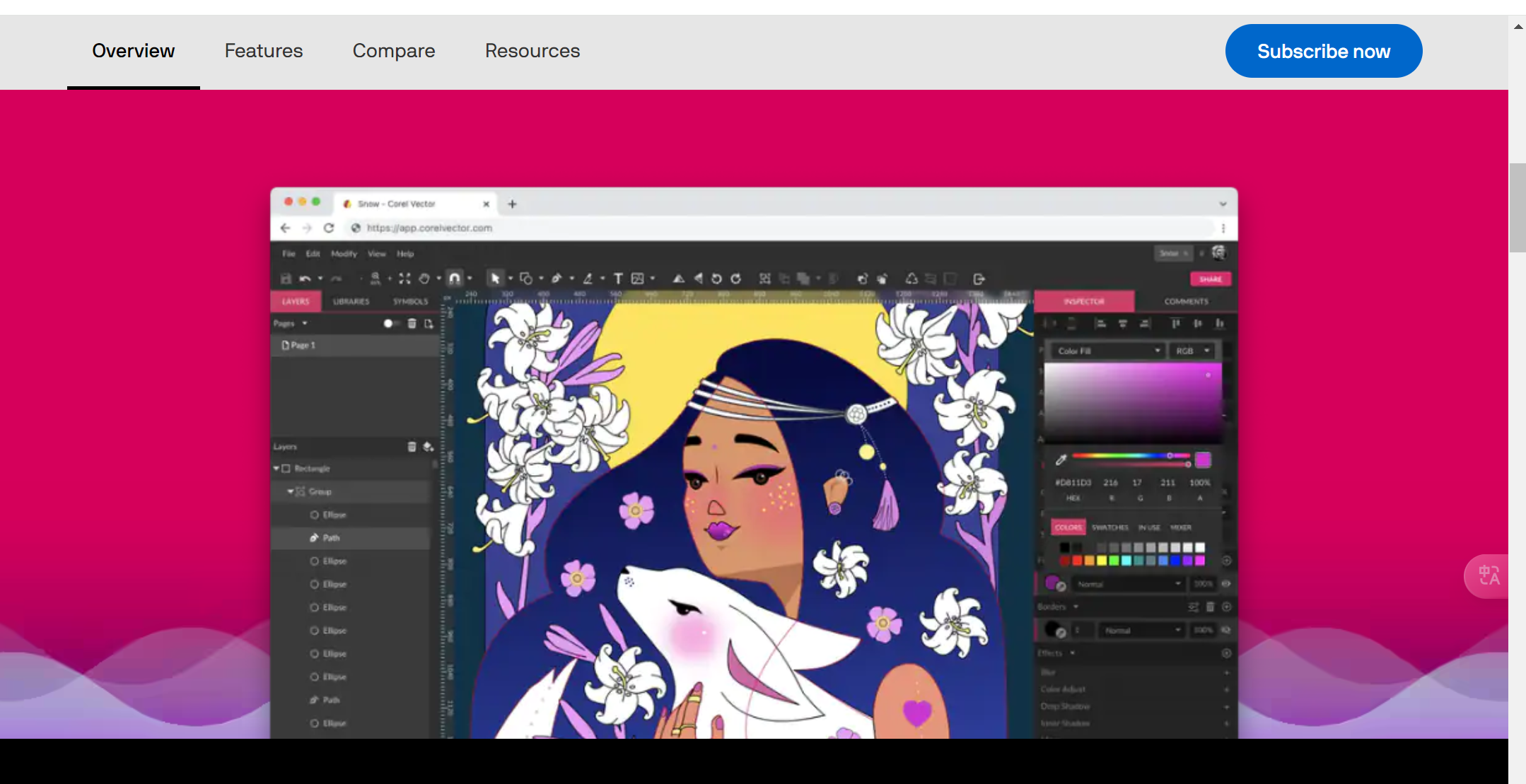Image resolution: width=1526 pixels, height=784 pixels.
Task: Click the Bring forward icon
Action: coord(862,279)
